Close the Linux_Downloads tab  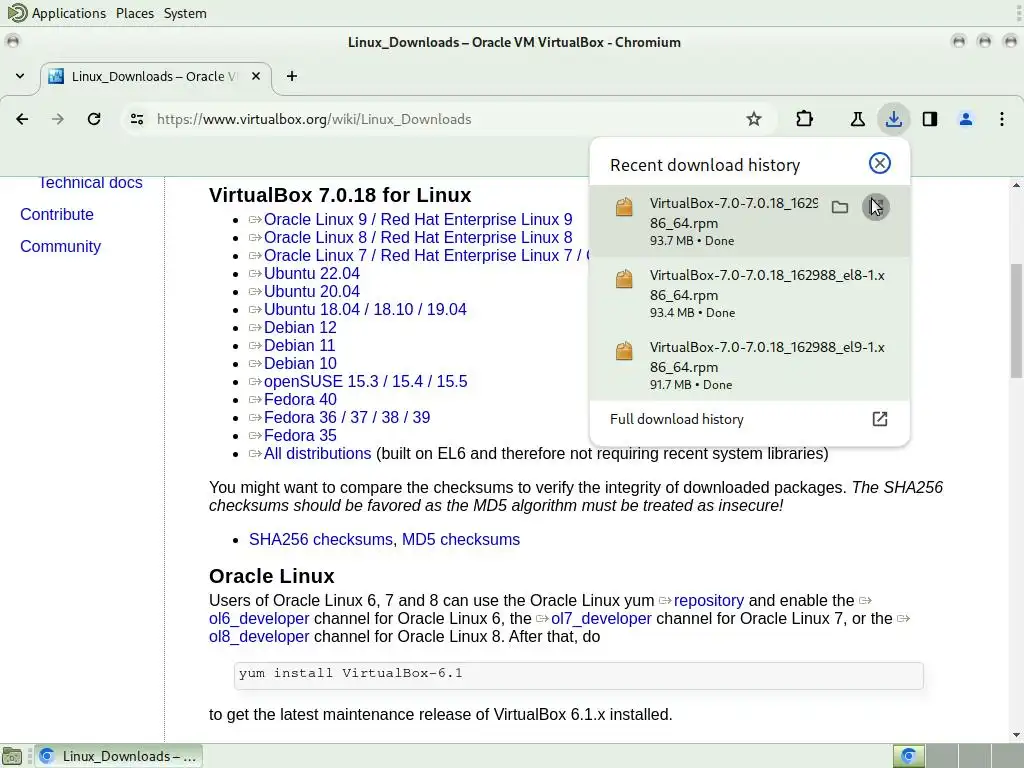(x=256, y=76)
